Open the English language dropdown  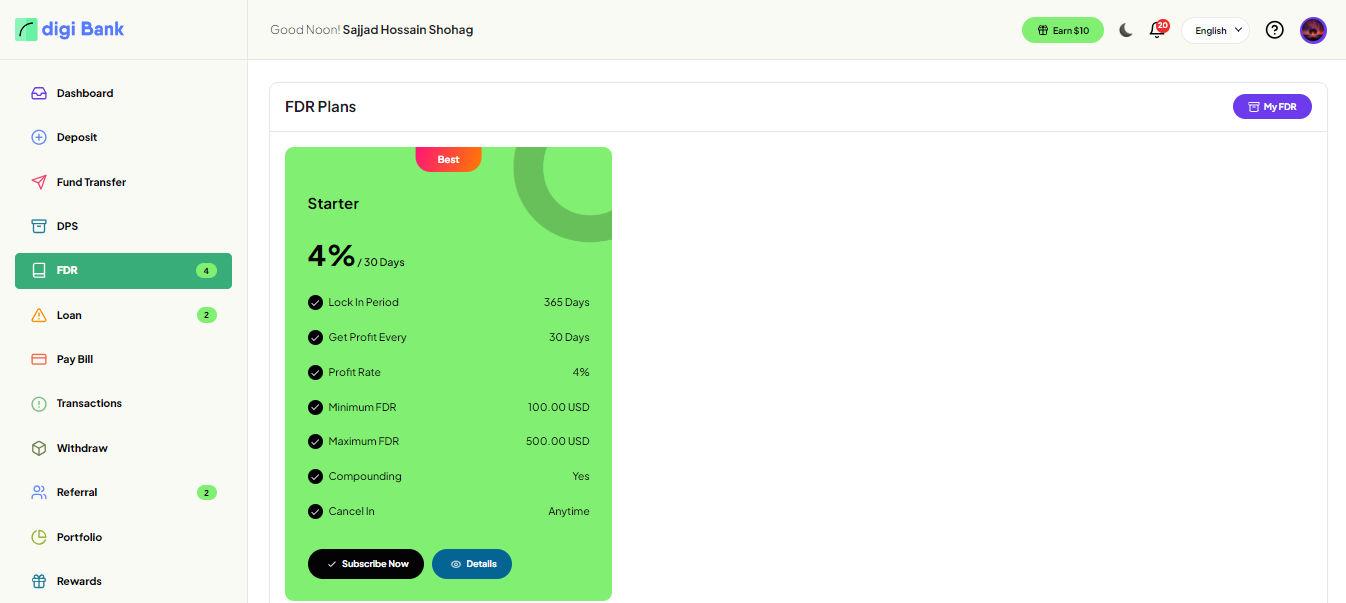[1215, 30]
